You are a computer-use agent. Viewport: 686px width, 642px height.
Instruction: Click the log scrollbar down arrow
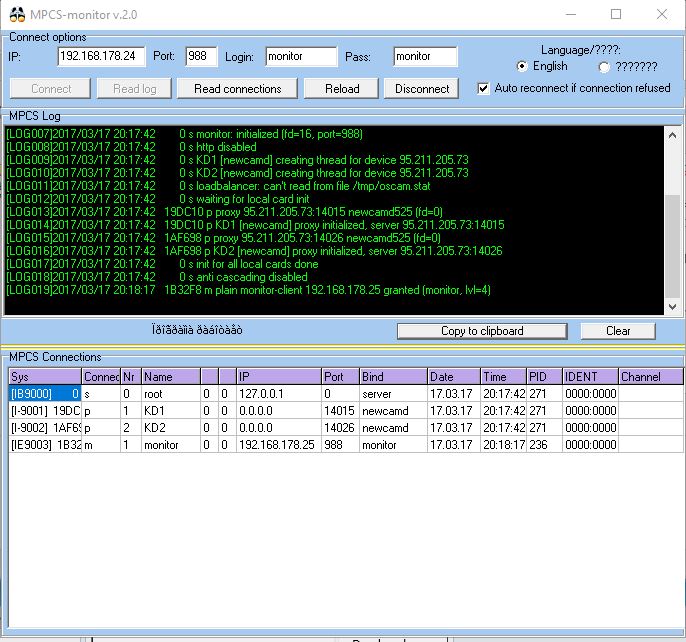click(672, 307)
